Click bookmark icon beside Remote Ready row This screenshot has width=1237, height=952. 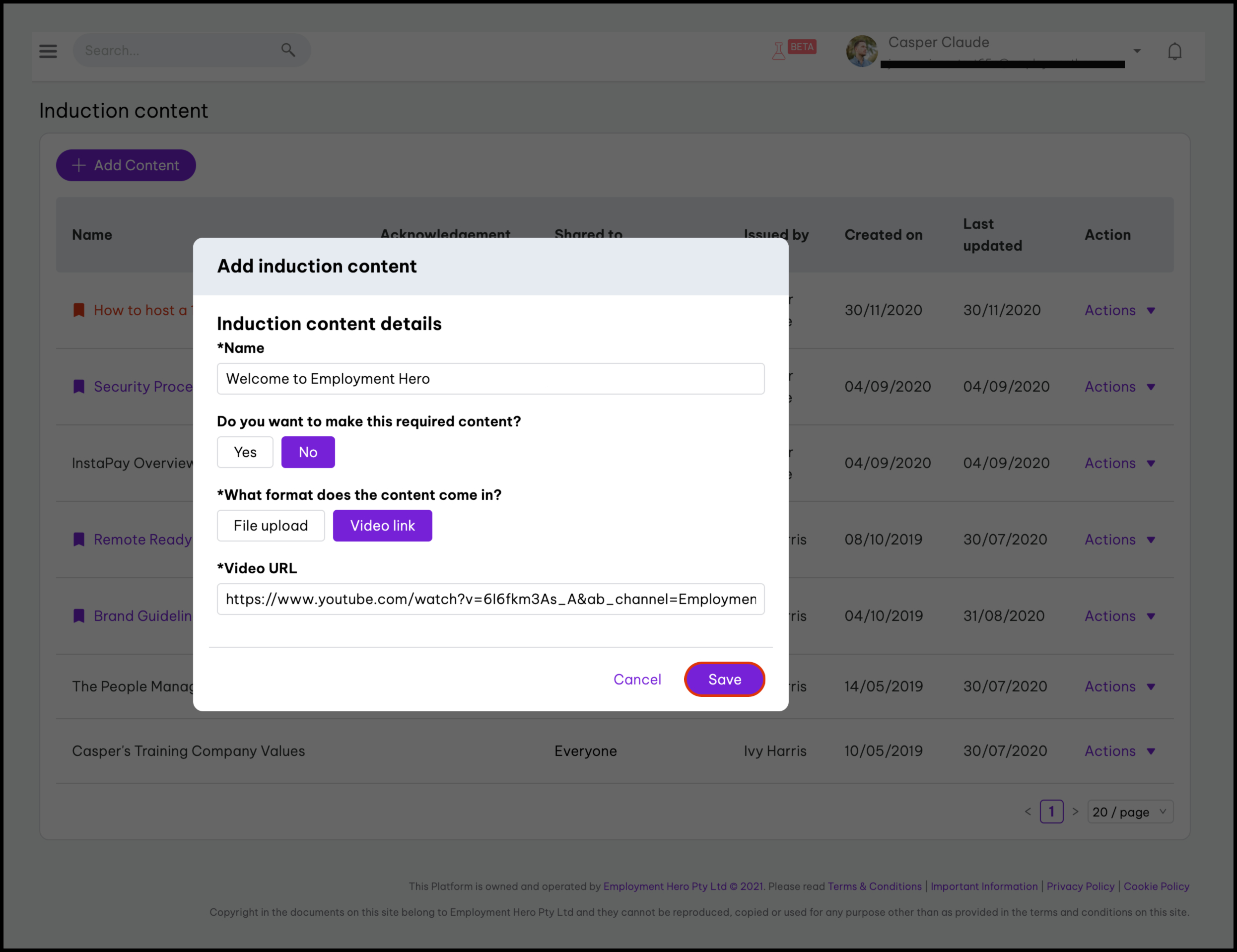pyautogui.click(x=79, y=540)
